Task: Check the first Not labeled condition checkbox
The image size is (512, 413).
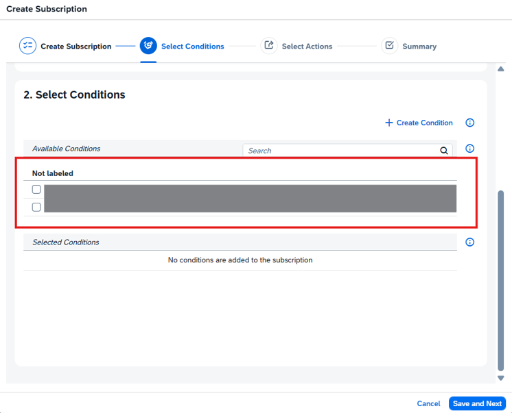Action: coord(36,190)
